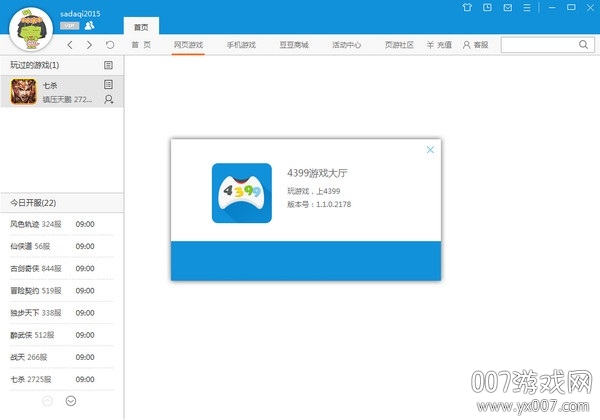Click the 4399游戏大厅 title in dialog
The height and width of the screenshot is (420, 600).
[x=317, y=173]
